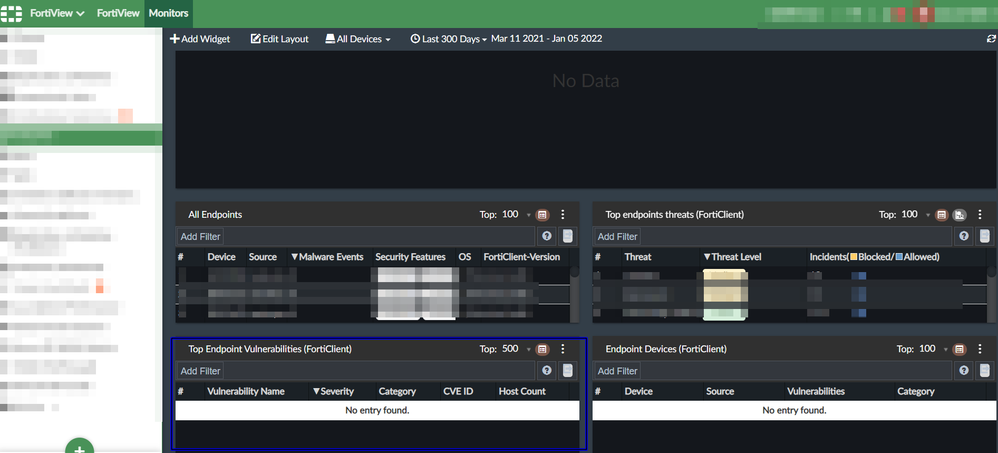Click table view icon in All Endpoints widget
The image size is (998, 453).
pos(543,215)
